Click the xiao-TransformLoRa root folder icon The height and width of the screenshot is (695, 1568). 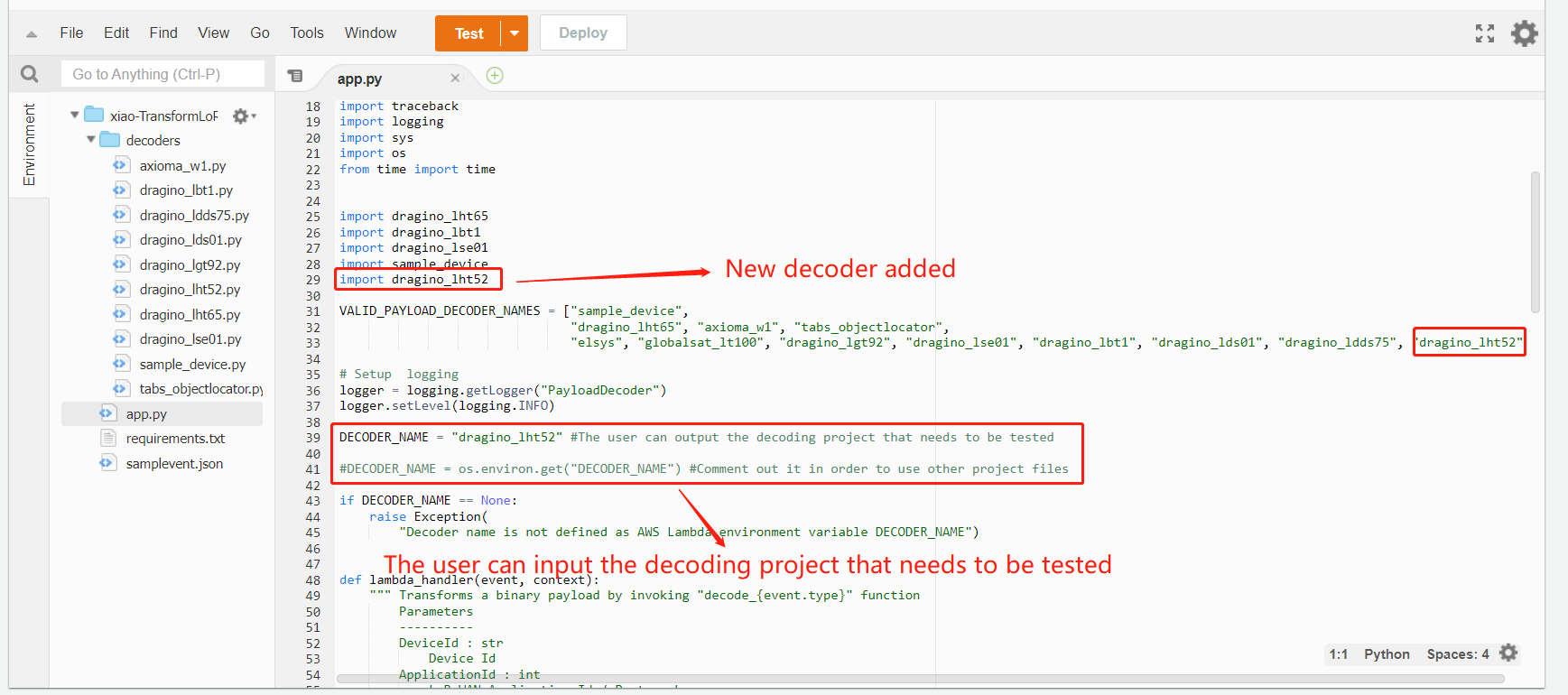pos(94,115)
